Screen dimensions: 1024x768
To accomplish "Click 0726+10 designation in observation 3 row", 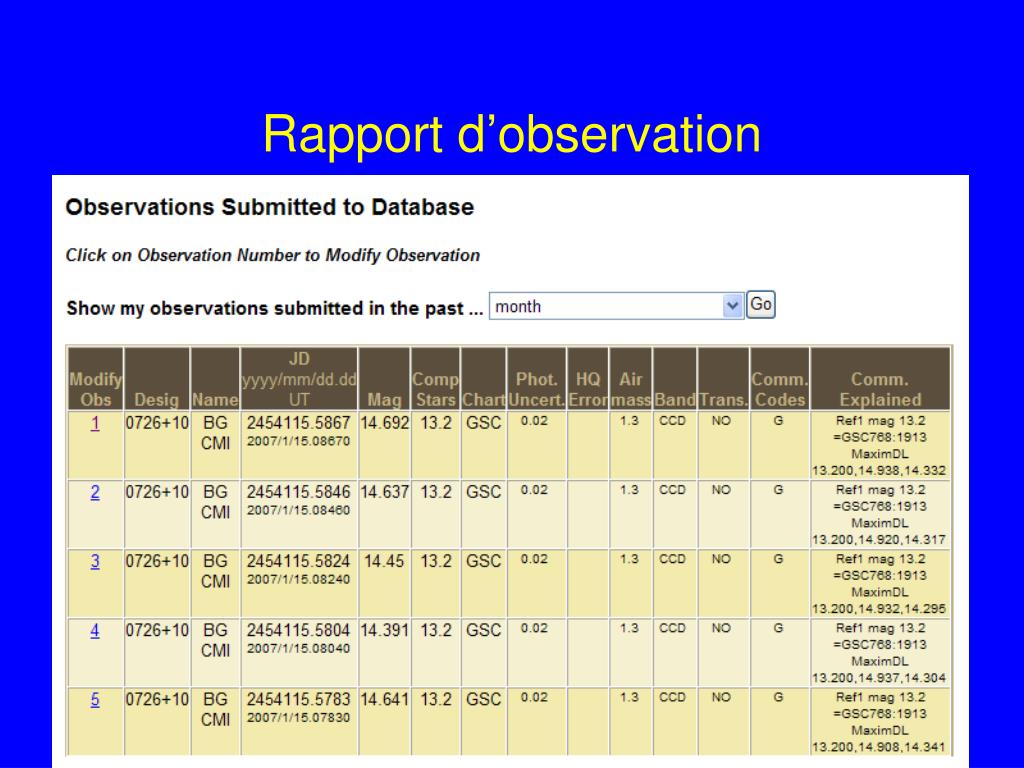I will point(157,562).
